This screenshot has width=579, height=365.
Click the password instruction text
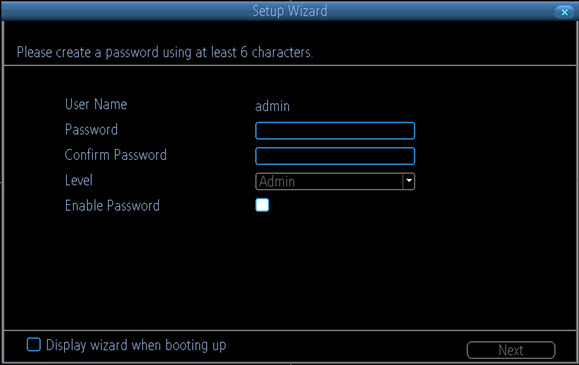pyautogui.click(x=165, y=52)
